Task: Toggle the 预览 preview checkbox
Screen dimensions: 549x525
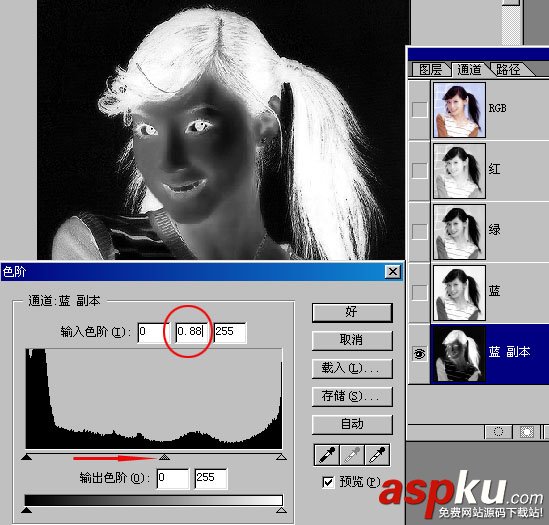Action: (x=328, y=482)
